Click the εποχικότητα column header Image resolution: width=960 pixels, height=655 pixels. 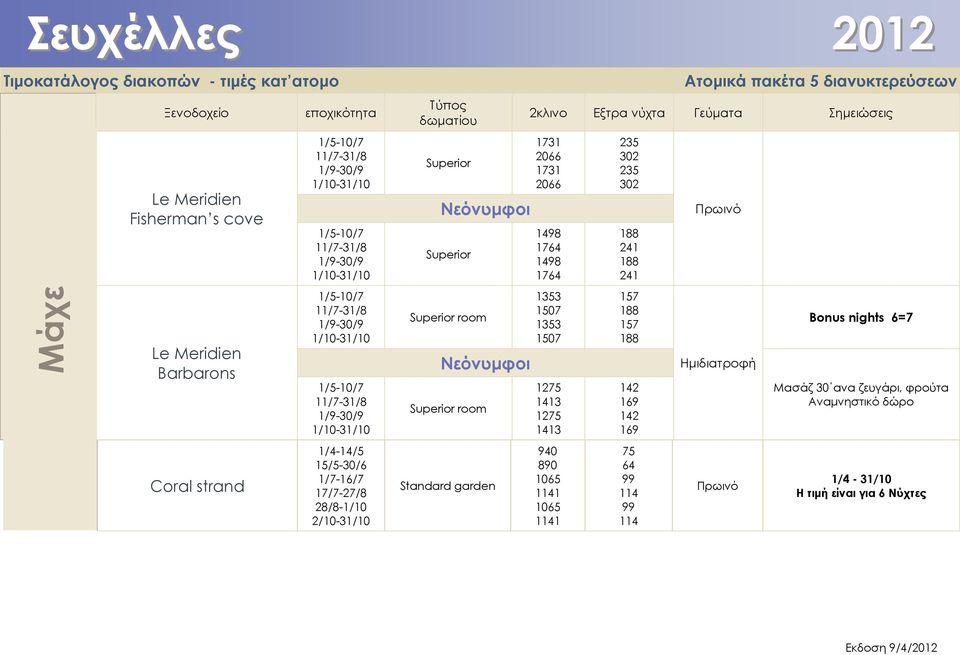(341, 113)
